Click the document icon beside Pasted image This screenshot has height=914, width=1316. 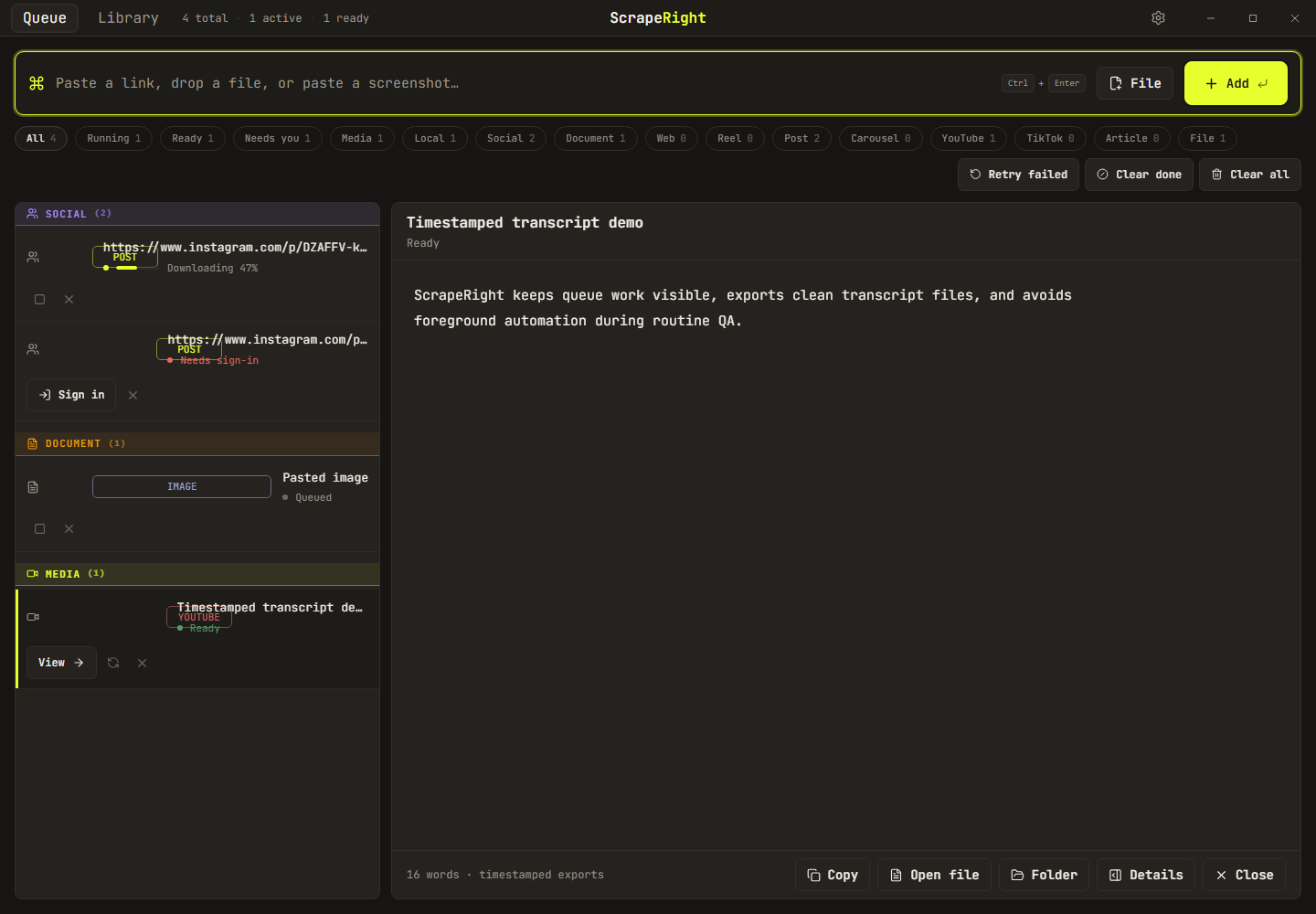(33, 487)
